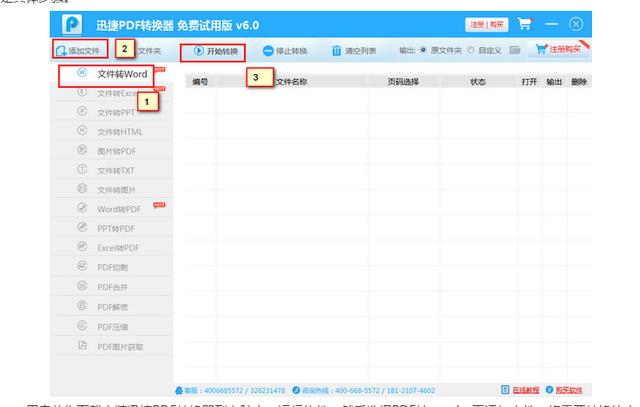Click the 页码选择 column header

403,82
